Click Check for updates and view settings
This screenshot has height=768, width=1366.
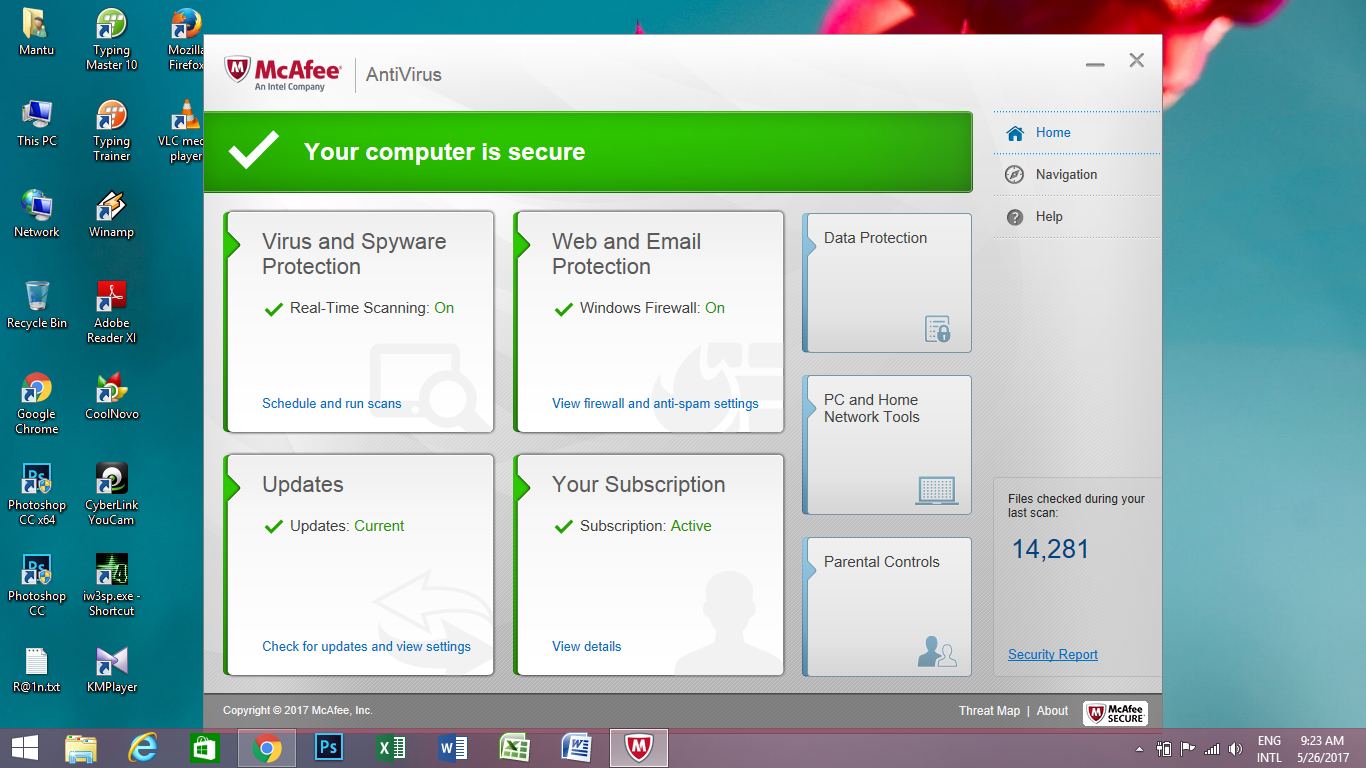coord(366,647)
